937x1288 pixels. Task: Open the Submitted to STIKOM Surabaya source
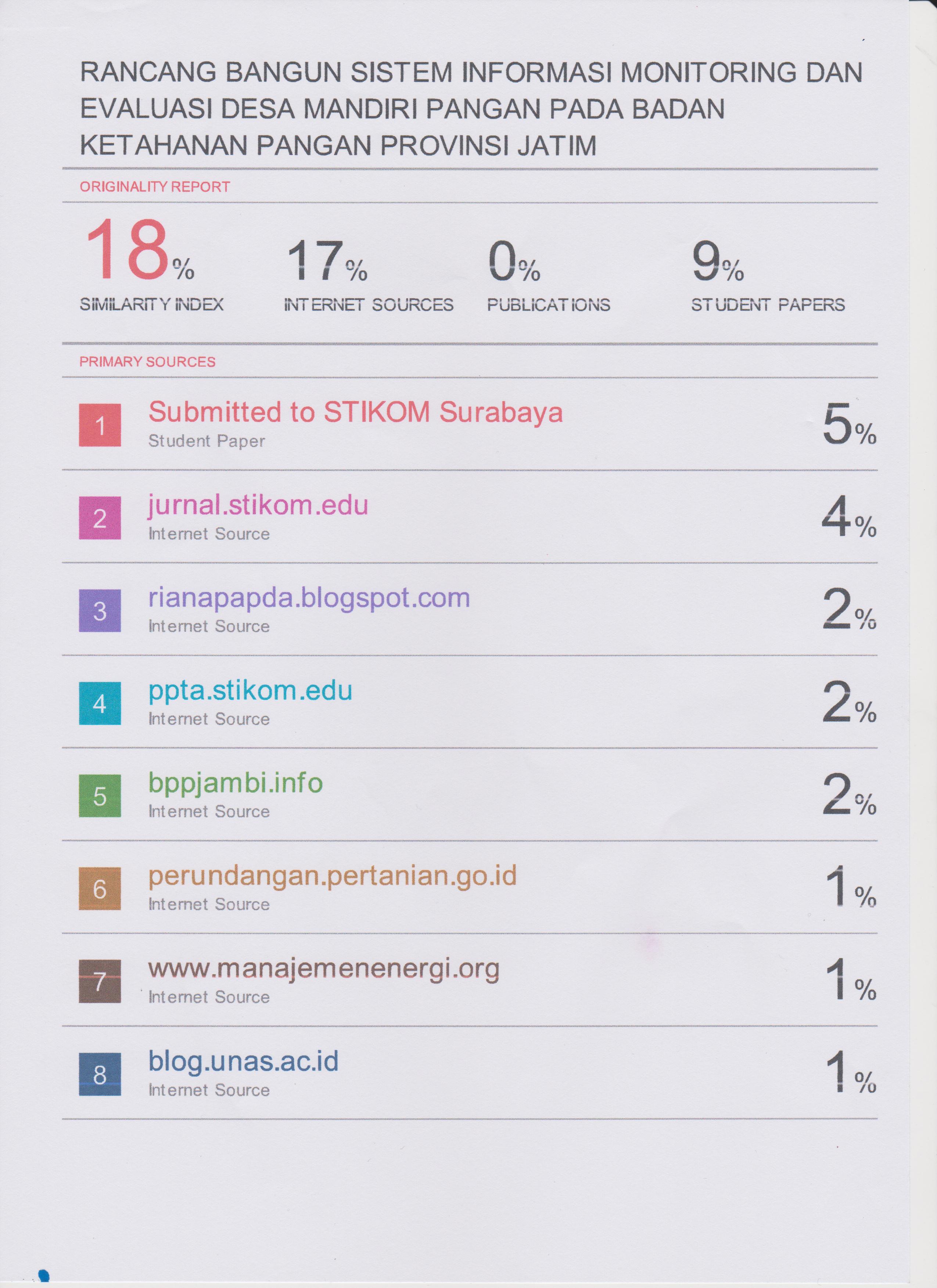[x=355, y=412]
